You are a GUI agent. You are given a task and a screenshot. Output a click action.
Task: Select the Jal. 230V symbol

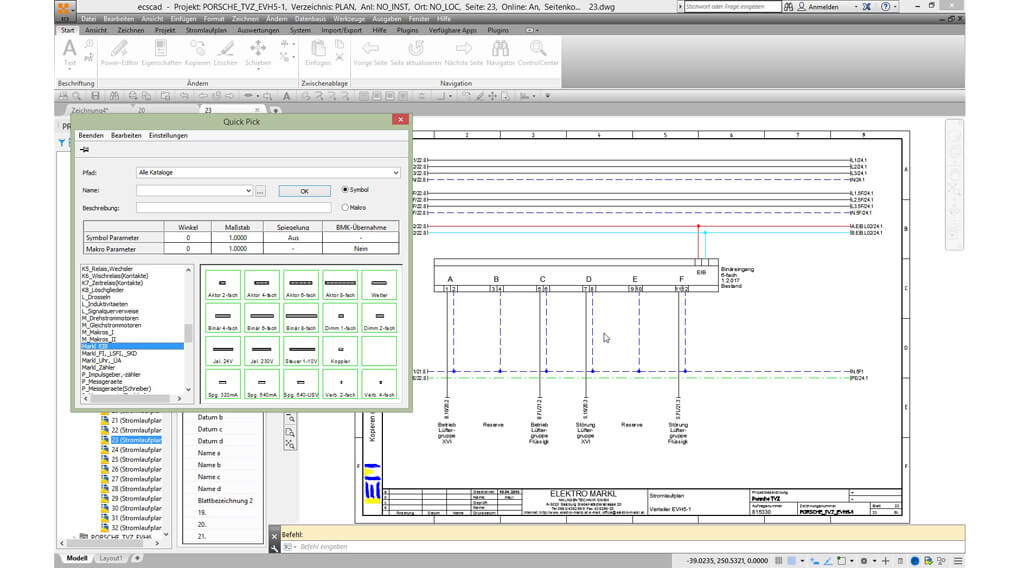[x=261, y=351]
